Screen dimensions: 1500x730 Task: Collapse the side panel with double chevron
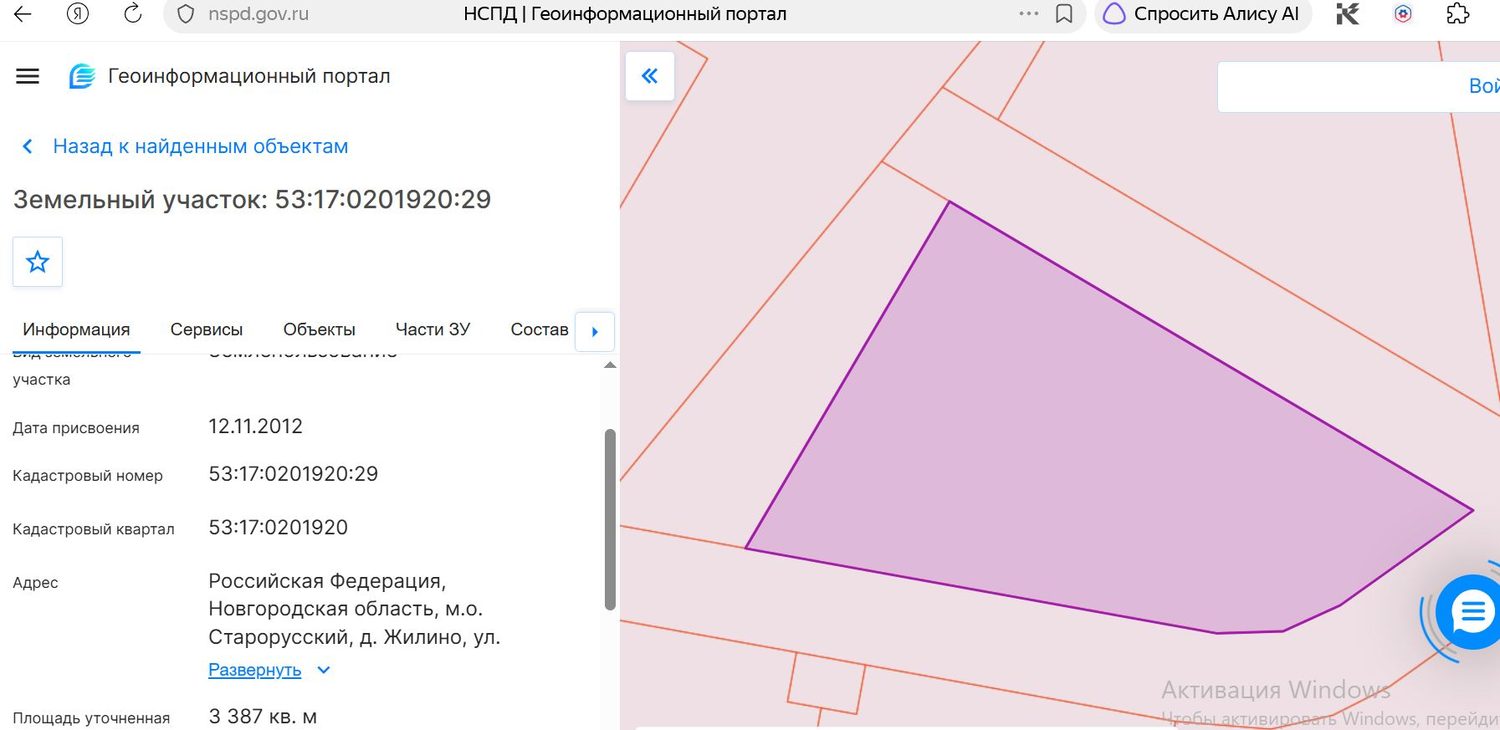(x=650, y=76)
